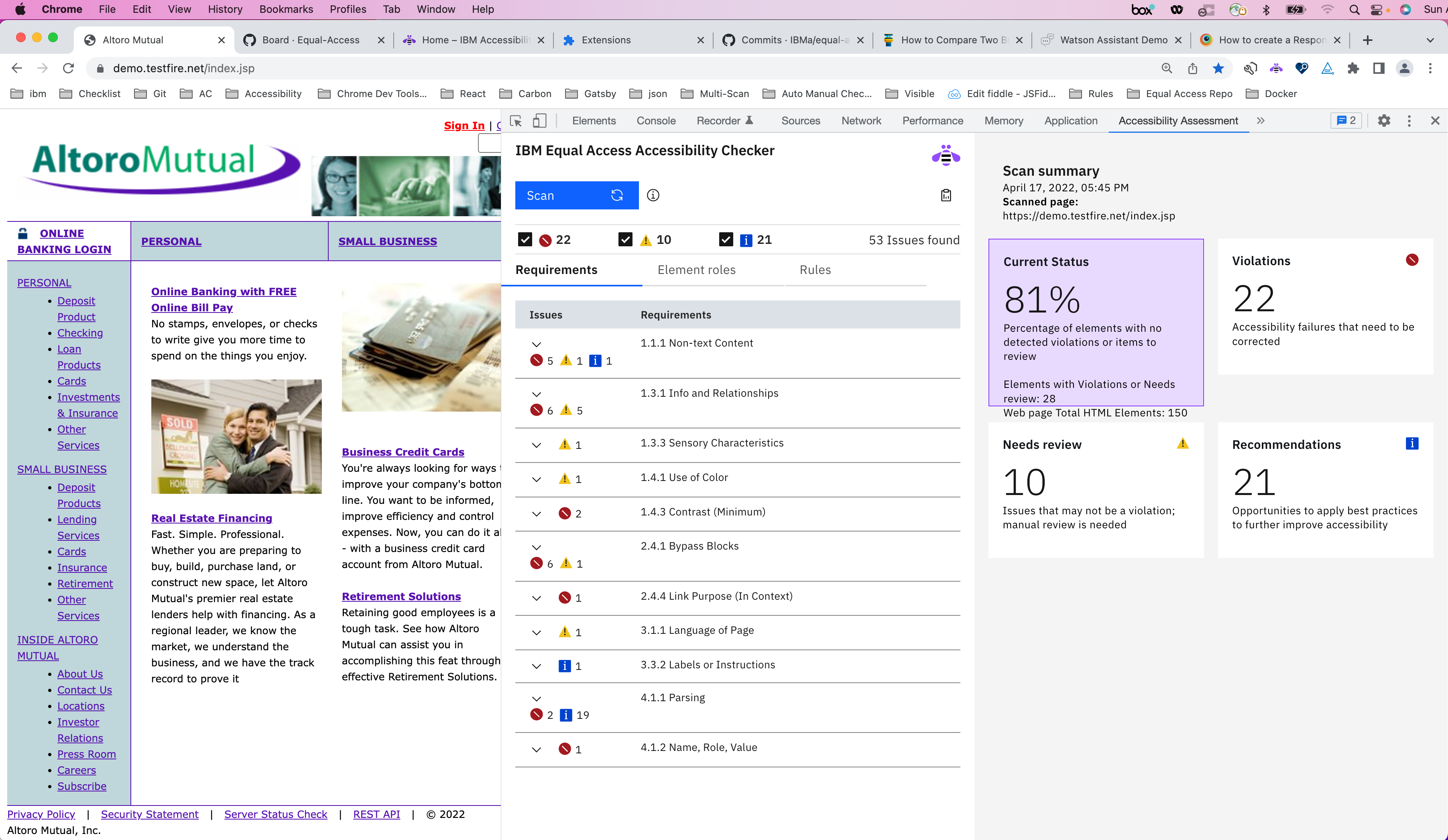Open the Network DevTools tab

[x=861, y=121]
